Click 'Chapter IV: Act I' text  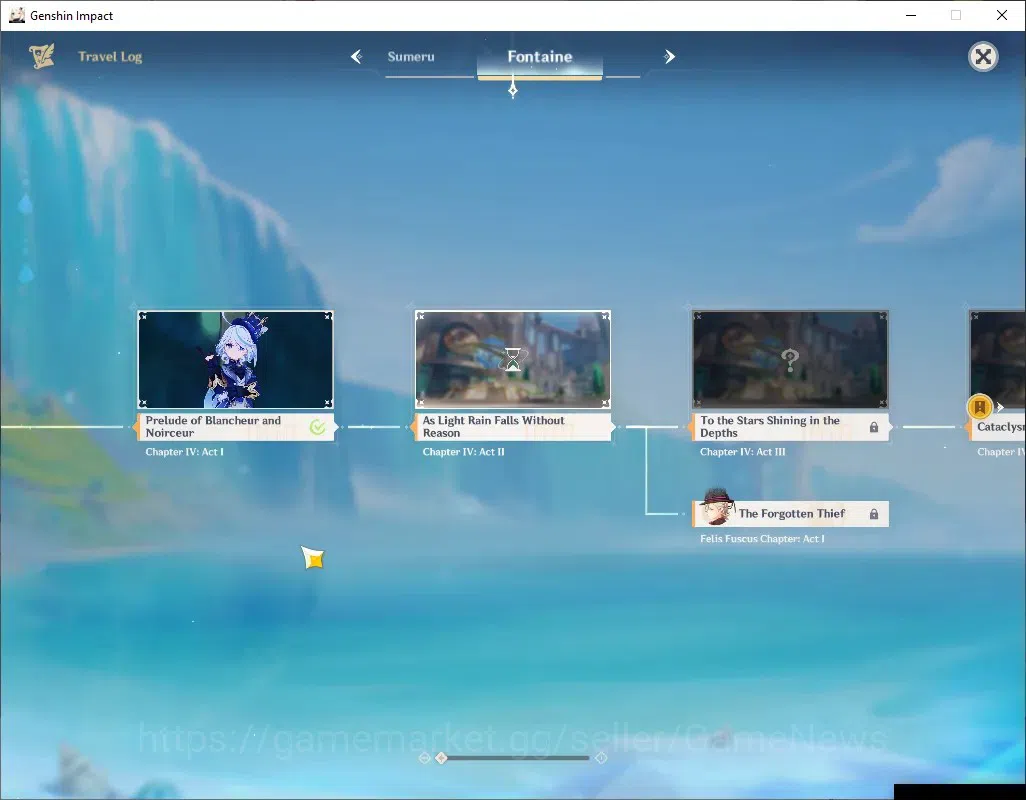tap(185, 452)
